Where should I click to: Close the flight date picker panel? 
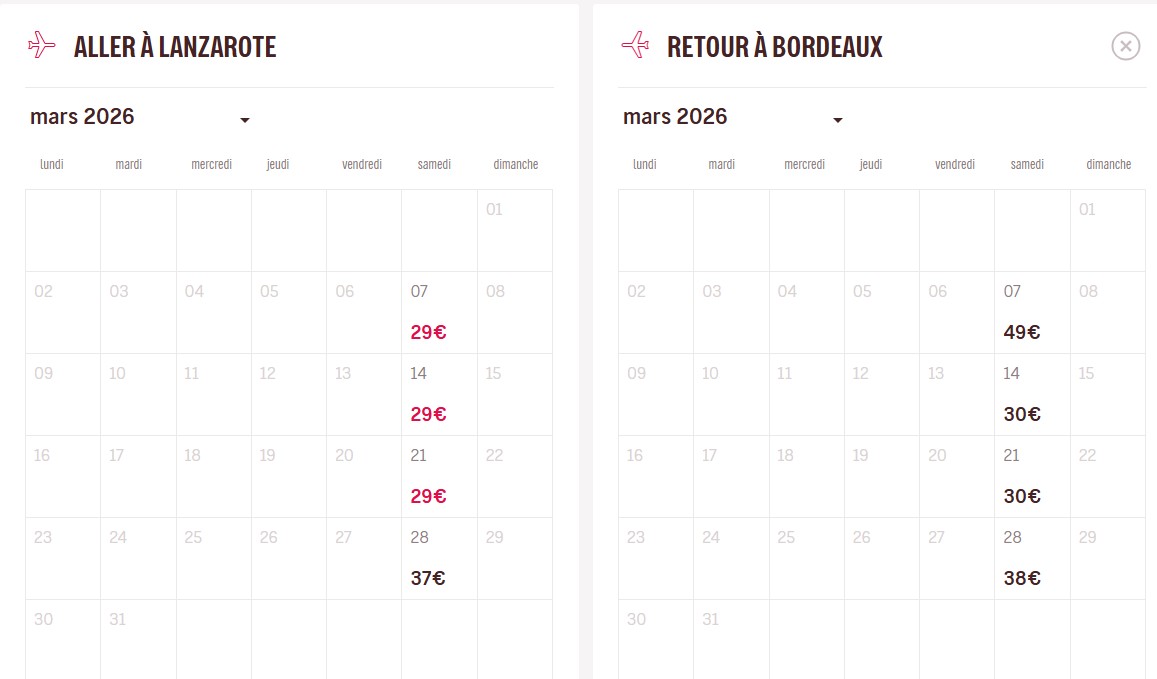pyautogui.click(x=1125, y=46)
